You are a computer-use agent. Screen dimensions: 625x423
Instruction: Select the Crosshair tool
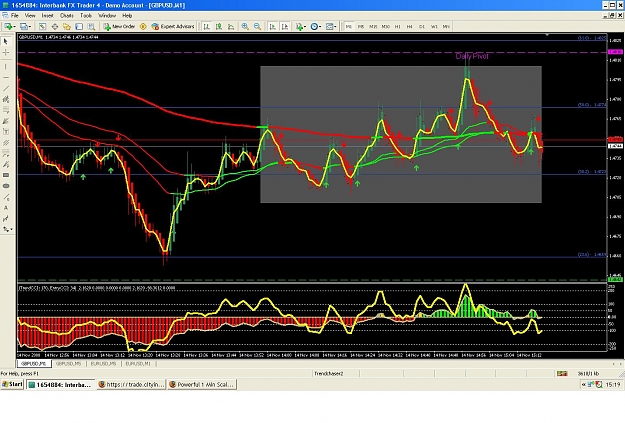point(6,52)
